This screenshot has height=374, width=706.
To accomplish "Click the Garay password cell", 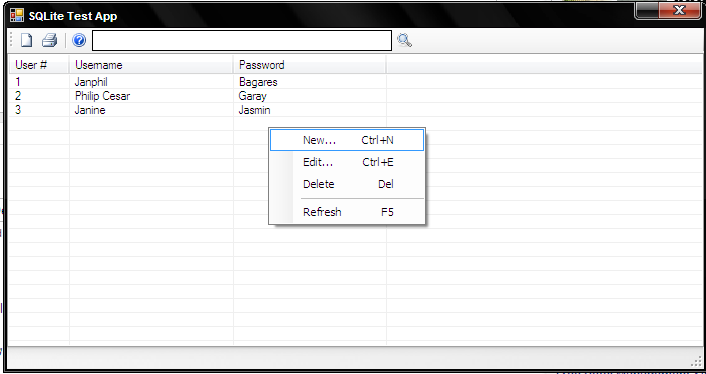I will pos(253,96).
